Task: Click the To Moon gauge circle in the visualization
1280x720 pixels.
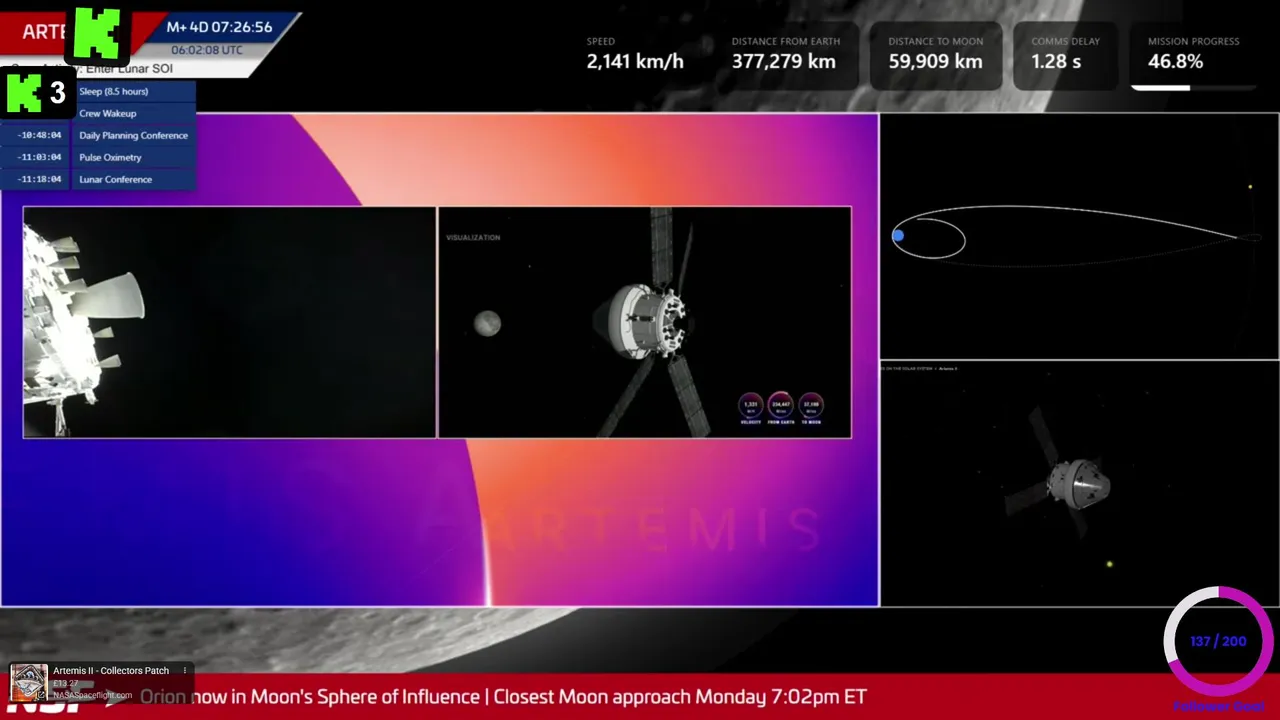Action: point(811,405)
